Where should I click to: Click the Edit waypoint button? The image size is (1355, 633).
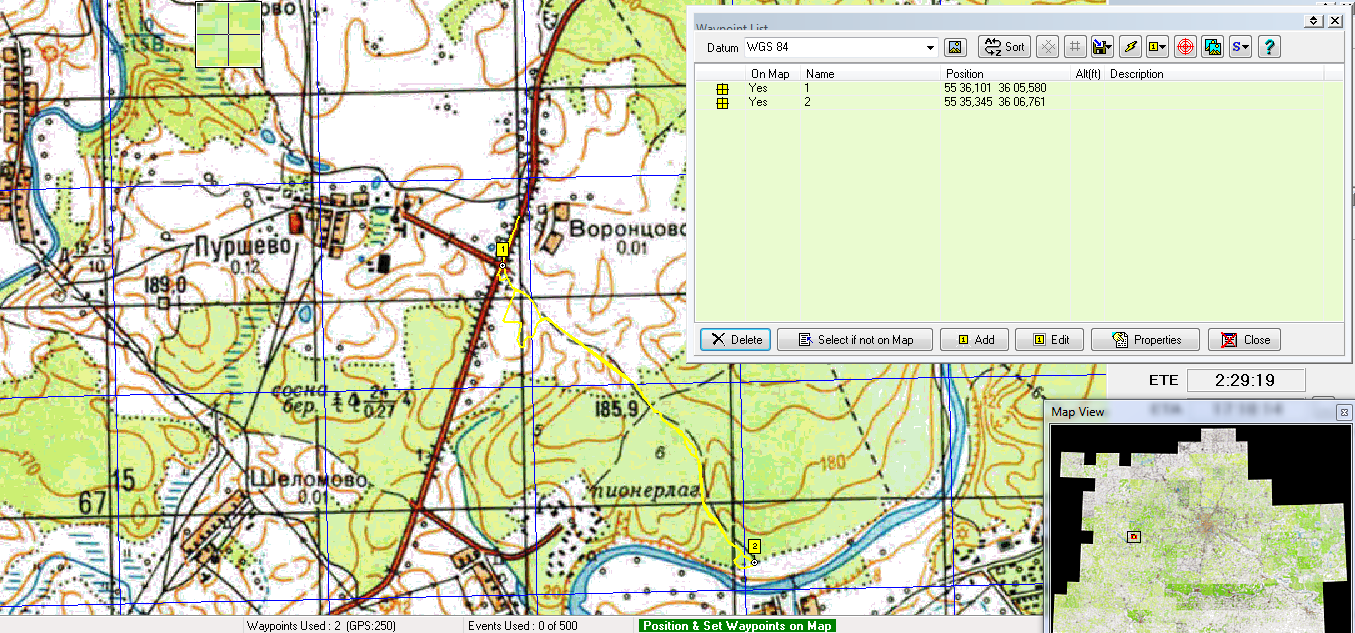point(1050,340)
